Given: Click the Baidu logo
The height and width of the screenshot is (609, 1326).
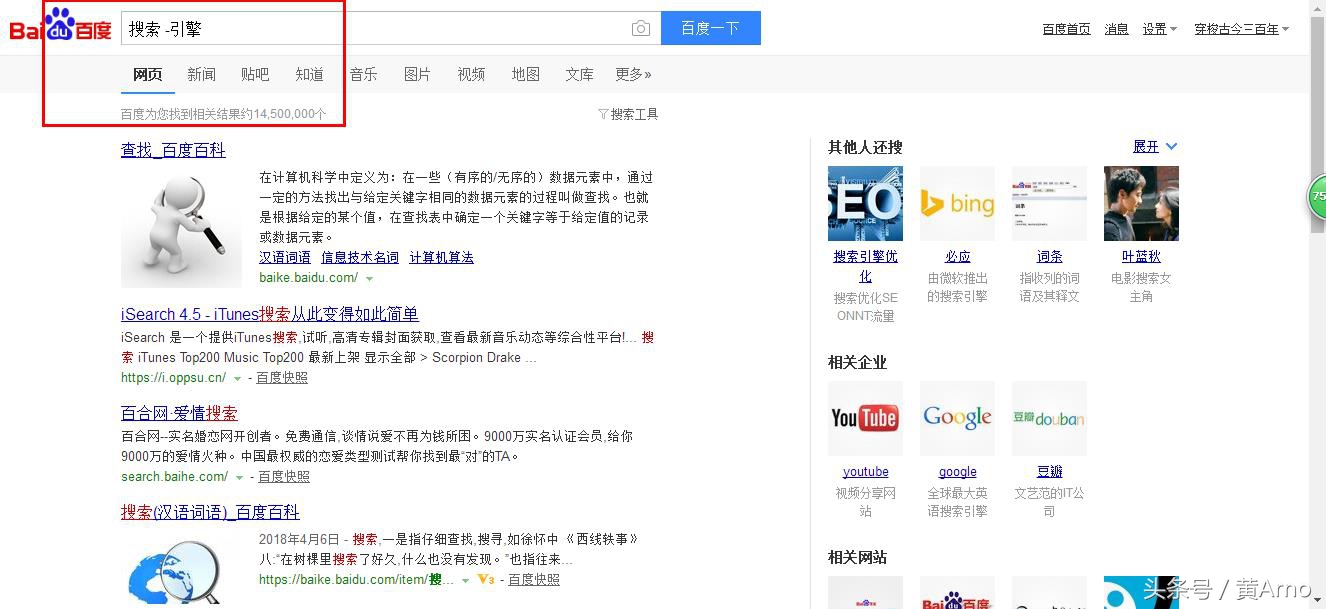Looking at the screenshot, I should tap(60, 26).
